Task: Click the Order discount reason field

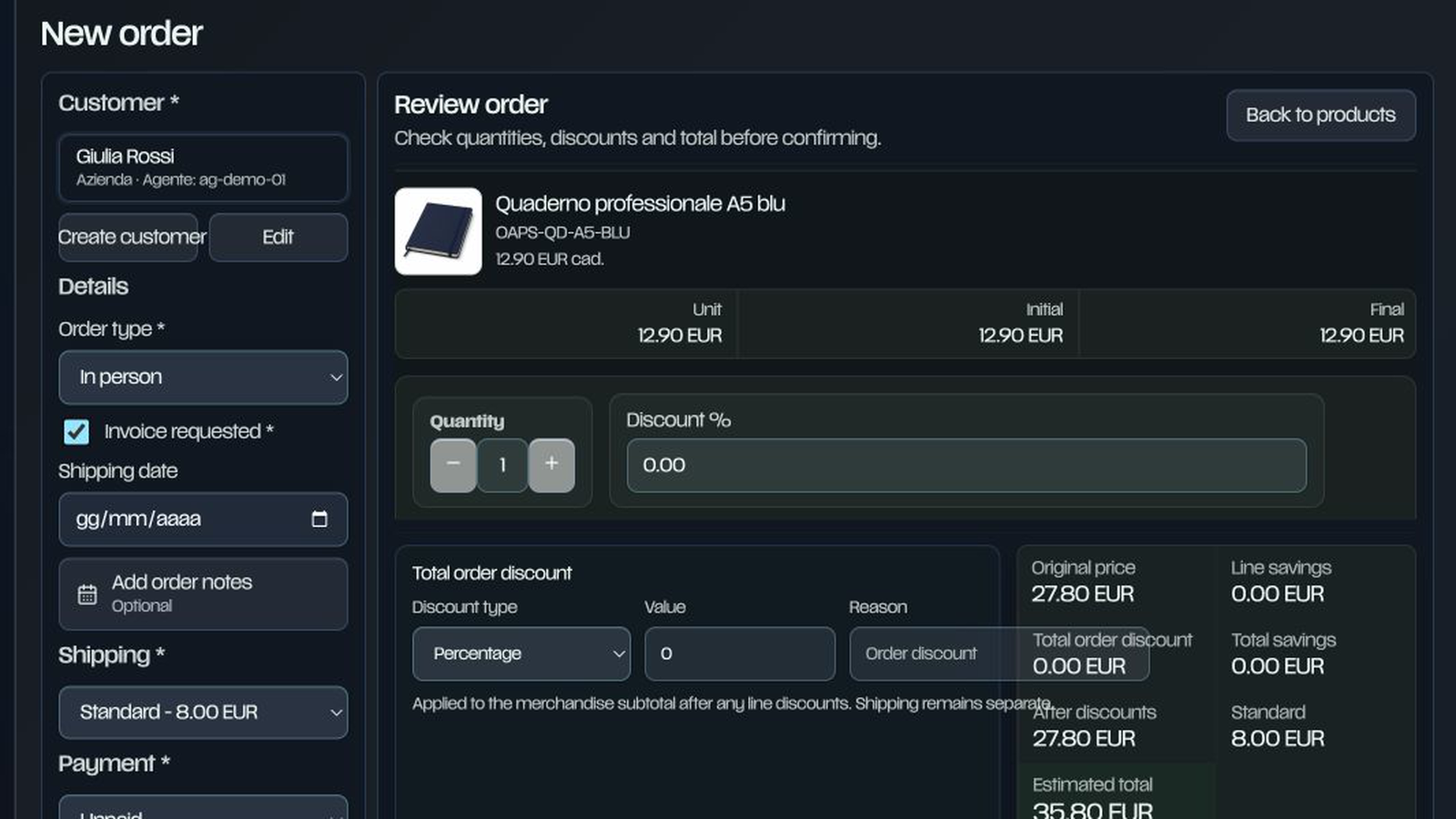Action: 999,653
